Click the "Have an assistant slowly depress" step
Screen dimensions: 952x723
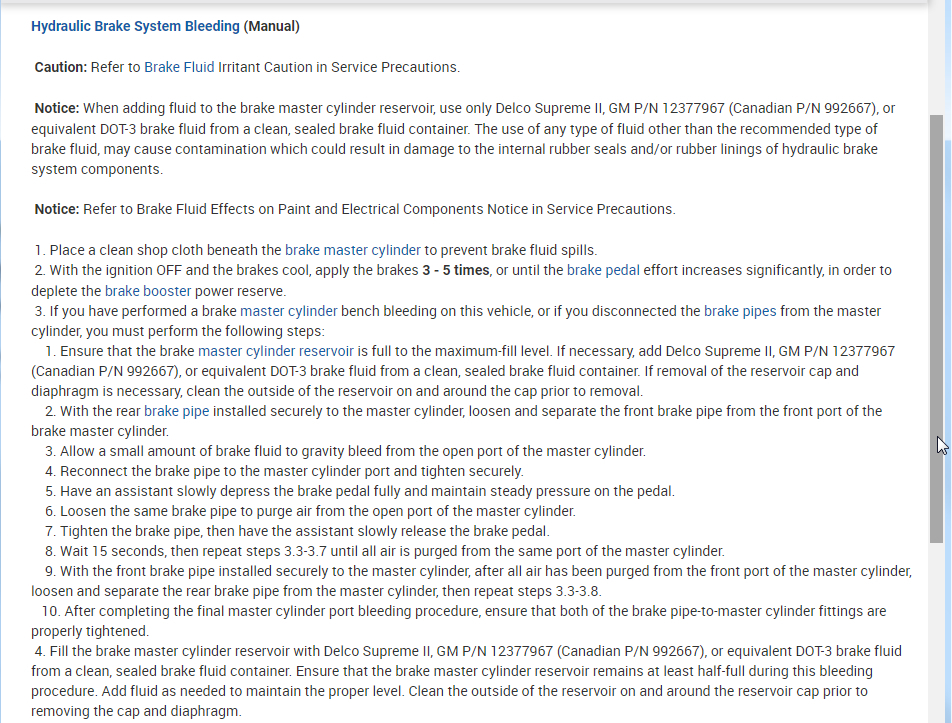pyautogui.click(x=366, y=491)
